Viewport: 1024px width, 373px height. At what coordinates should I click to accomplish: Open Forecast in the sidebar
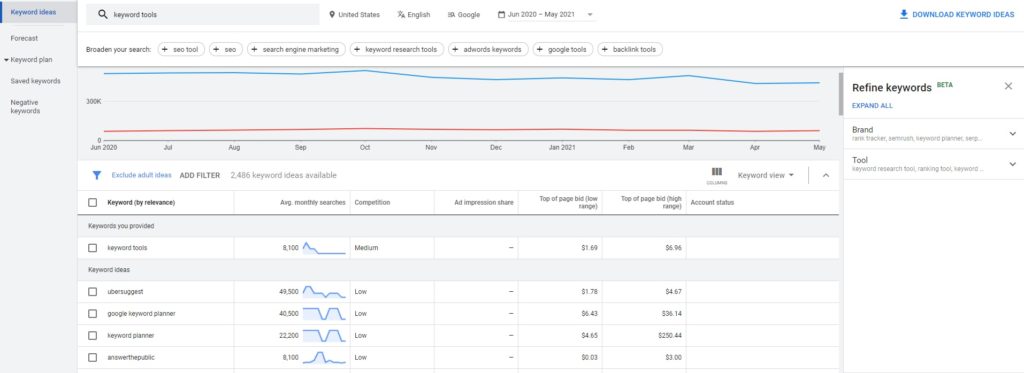click(24, 39)
